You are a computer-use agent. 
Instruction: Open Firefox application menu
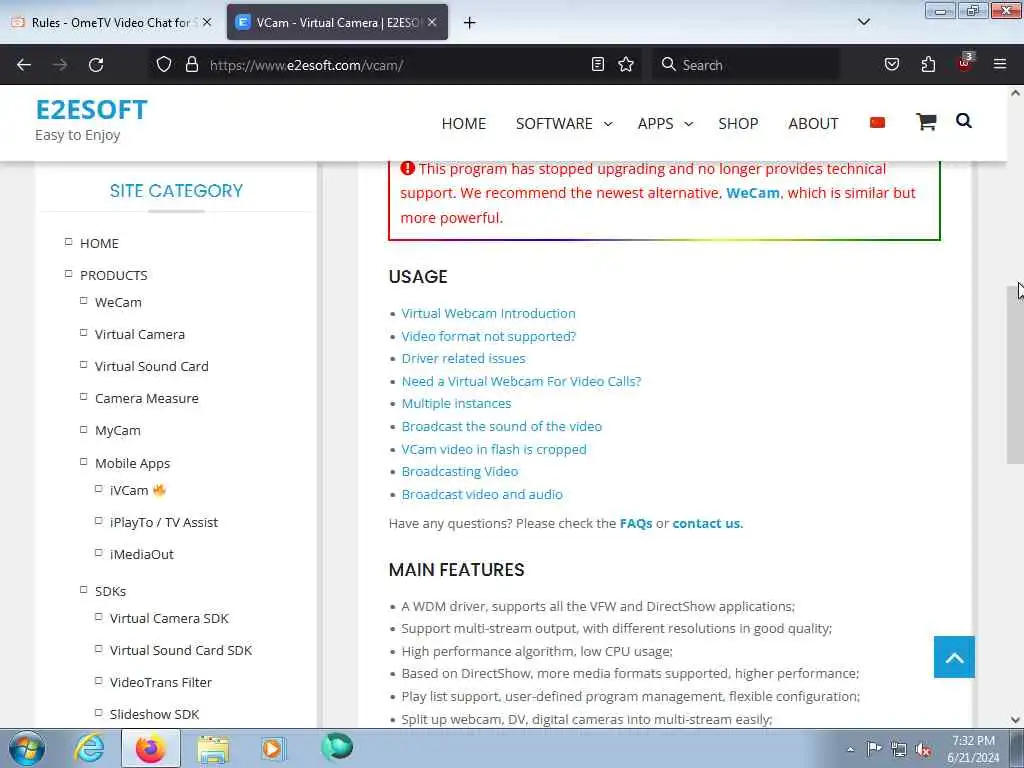click(x=1000, y=64)
